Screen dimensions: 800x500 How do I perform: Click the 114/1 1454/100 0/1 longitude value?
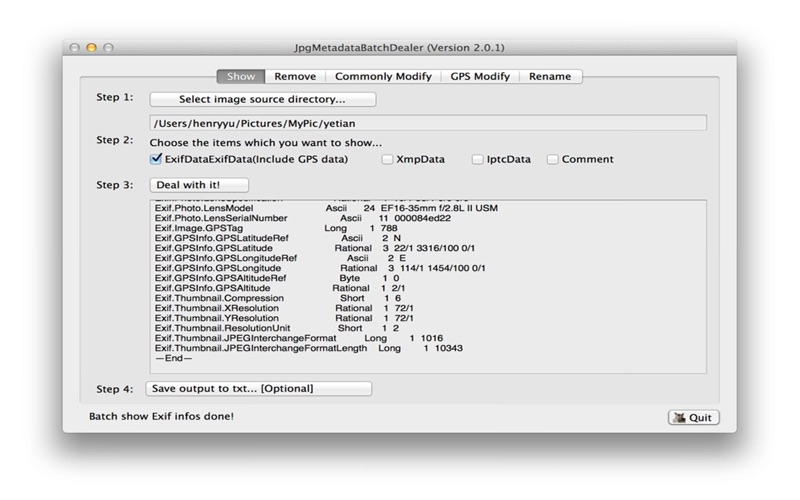coord(441,268)
